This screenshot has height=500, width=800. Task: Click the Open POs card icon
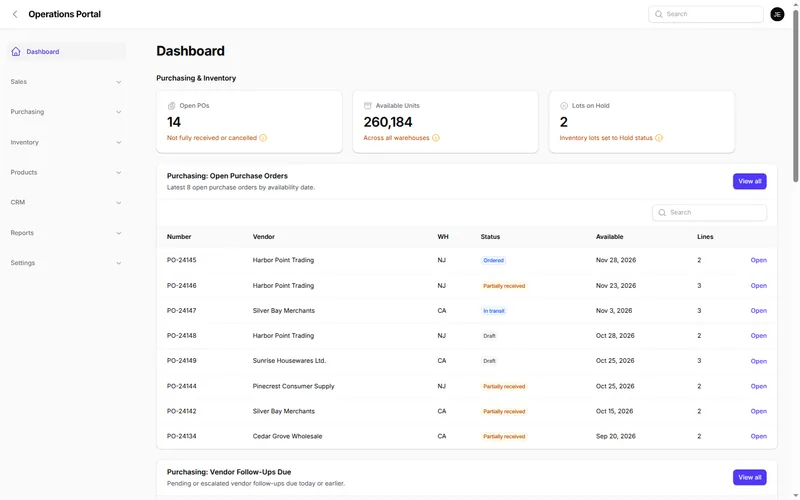point(171,106)
